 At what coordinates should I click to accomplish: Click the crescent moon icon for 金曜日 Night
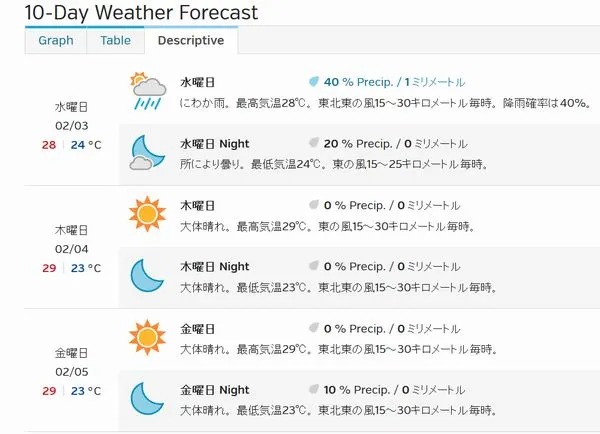147,398
